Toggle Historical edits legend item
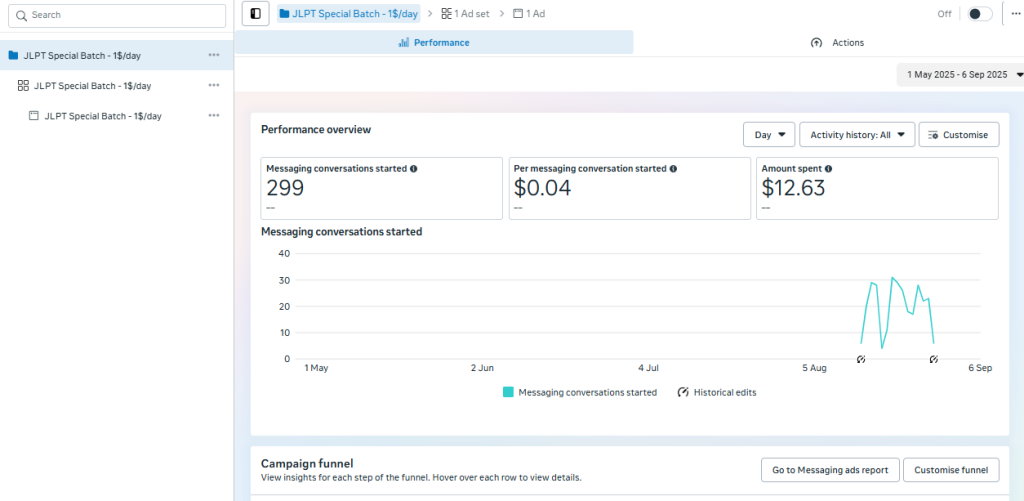 [716, 393]
